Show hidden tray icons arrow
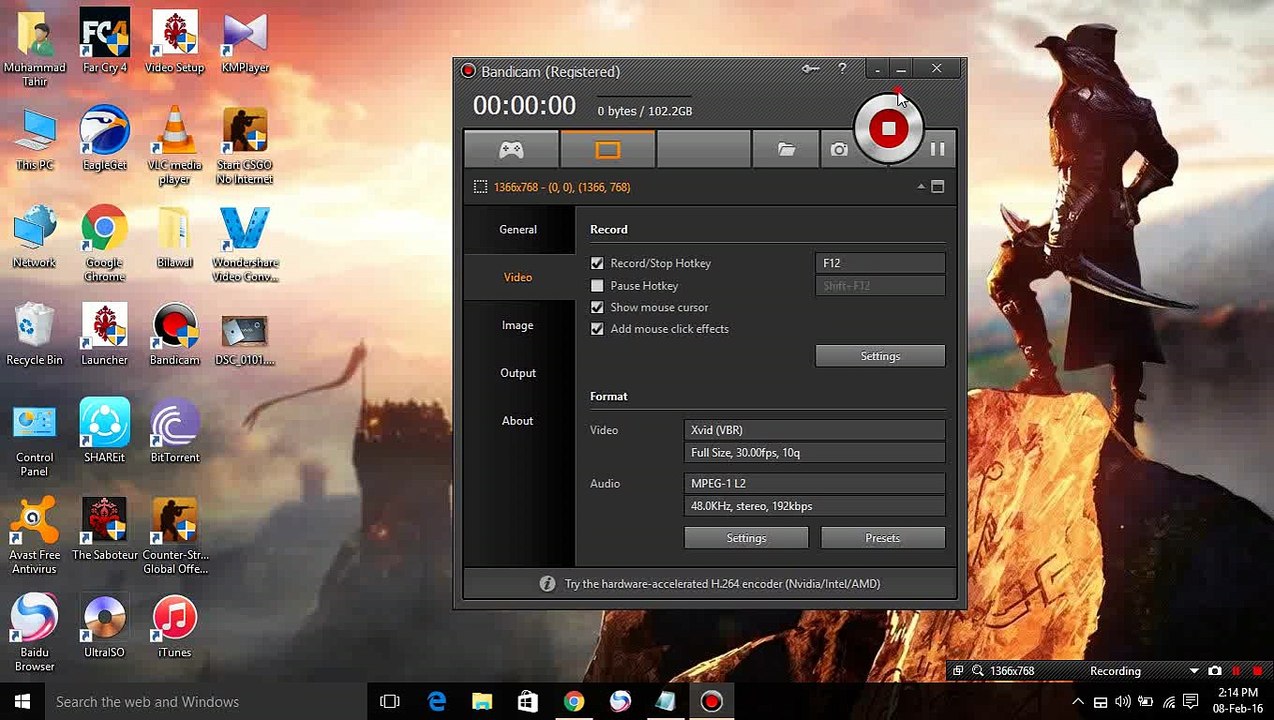This screenshot has height=720, width=1274. click(x=1078, y=702)
